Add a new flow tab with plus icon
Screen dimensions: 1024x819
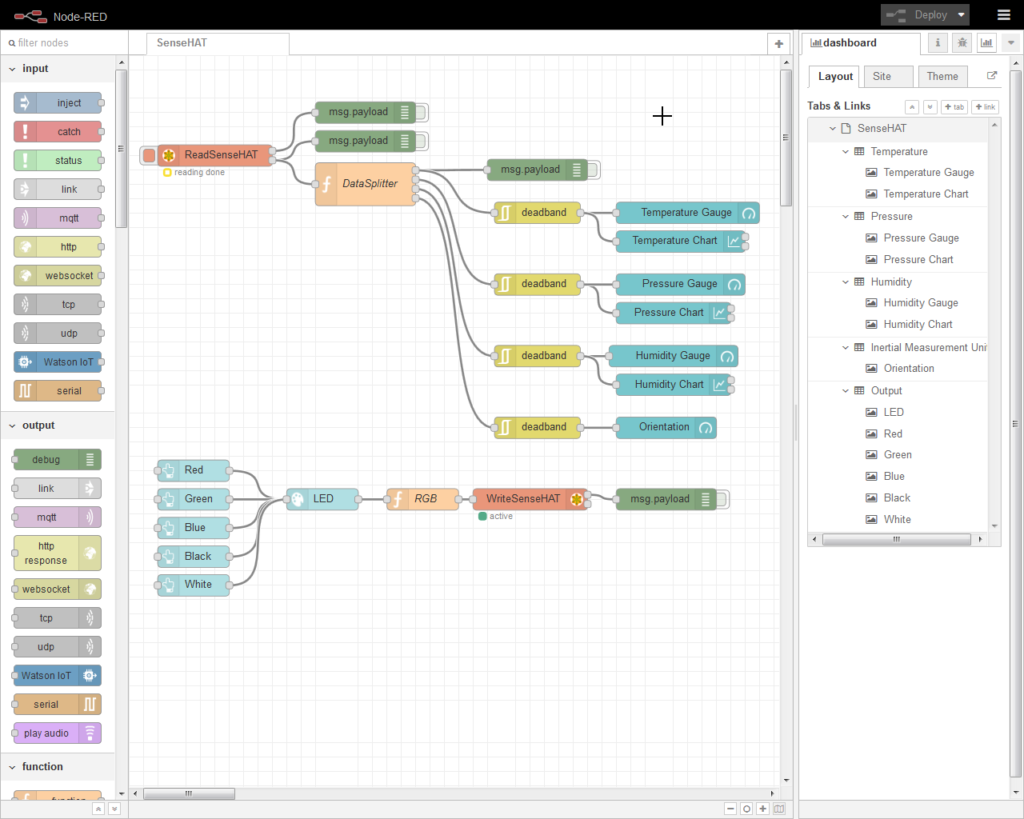[x=779, y=44]
